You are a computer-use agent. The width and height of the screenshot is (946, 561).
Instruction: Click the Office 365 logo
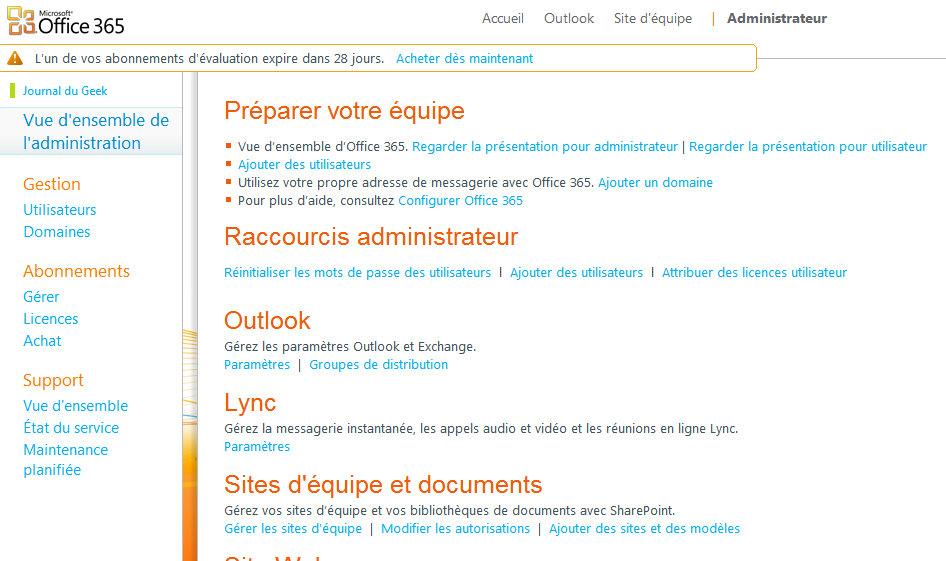66,21
